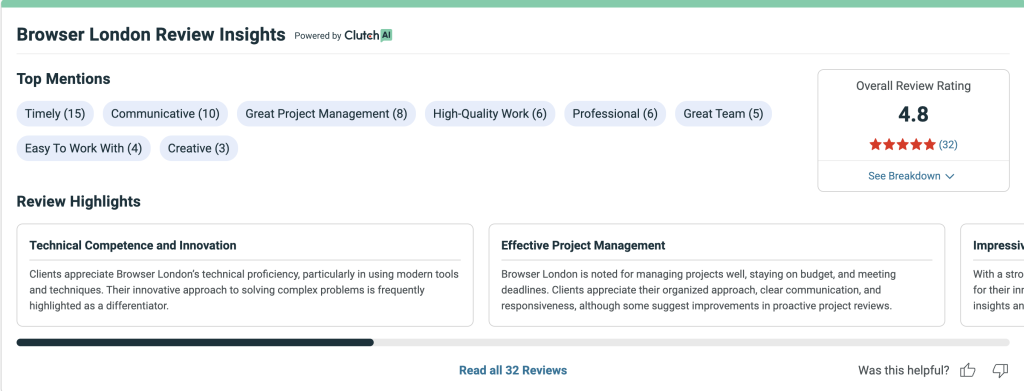Viewport: 1024px width, 391px height.
Task: Click the Browser London Review Insights title
Action: click(151, 35)
